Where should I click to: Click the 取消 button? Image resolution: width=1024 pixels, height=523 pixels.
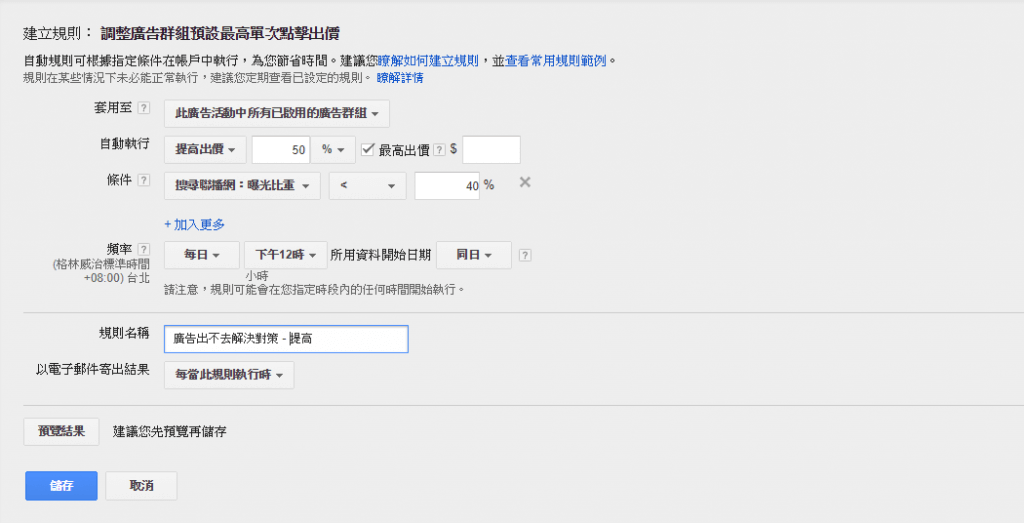pos(141,486)
